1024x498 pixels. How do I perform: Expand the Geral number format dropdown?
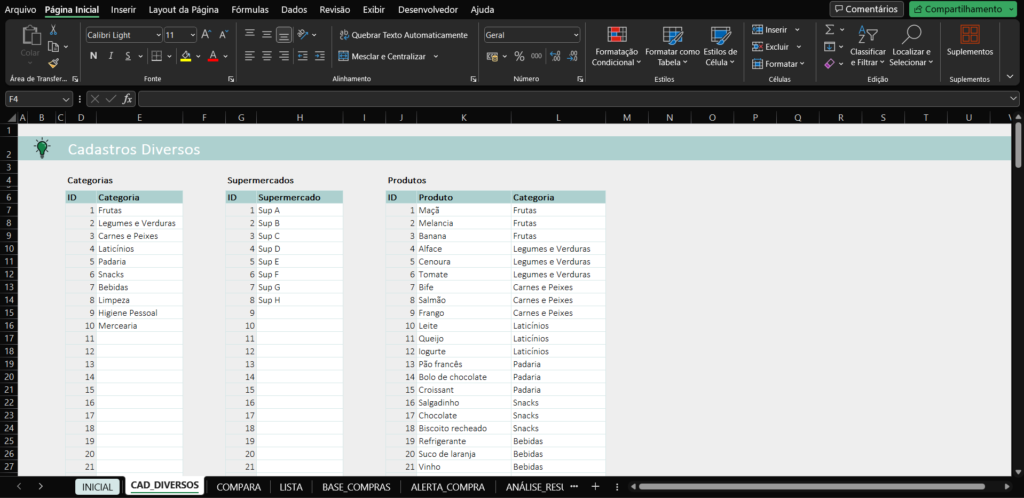575,35
